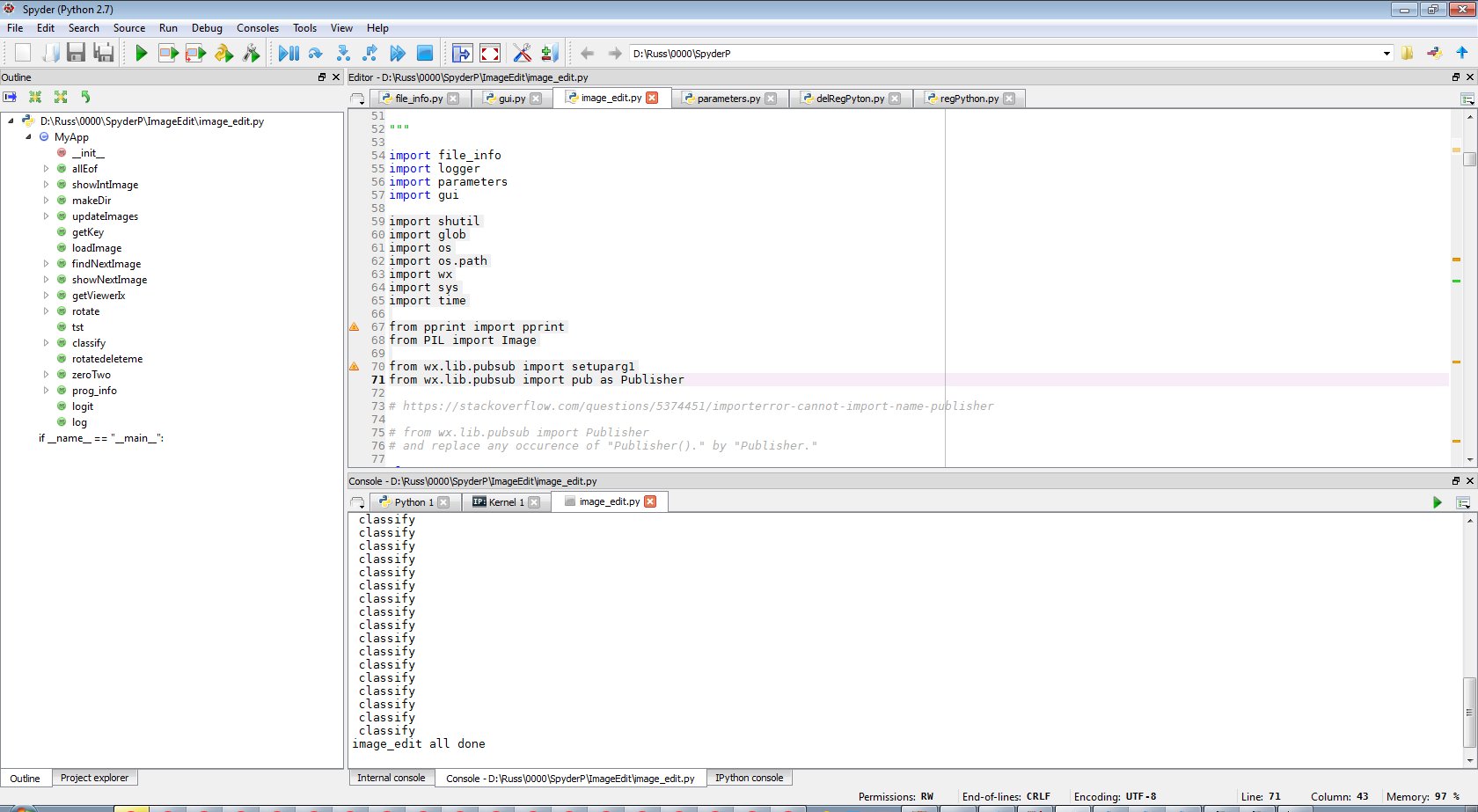Viewport: 1478px width, 812px height.
Task: Run the current line in debugger
Action: [316, 53]
